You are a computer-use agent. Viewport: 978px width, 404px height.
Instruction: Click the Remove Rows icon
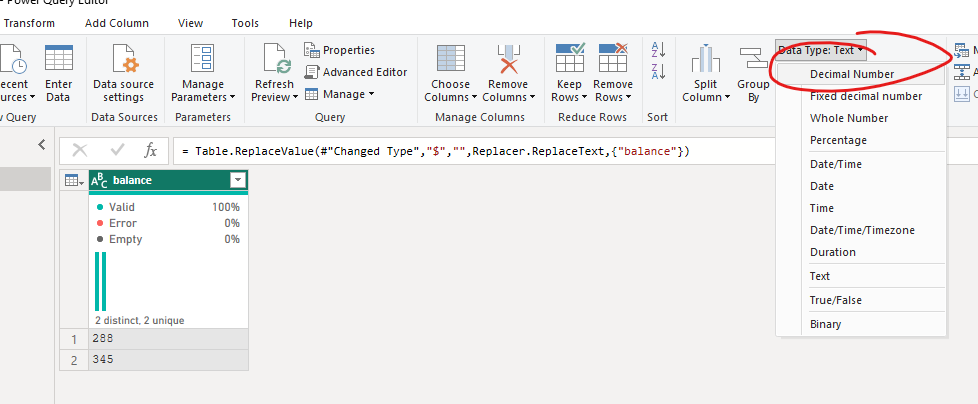point(612,58)
